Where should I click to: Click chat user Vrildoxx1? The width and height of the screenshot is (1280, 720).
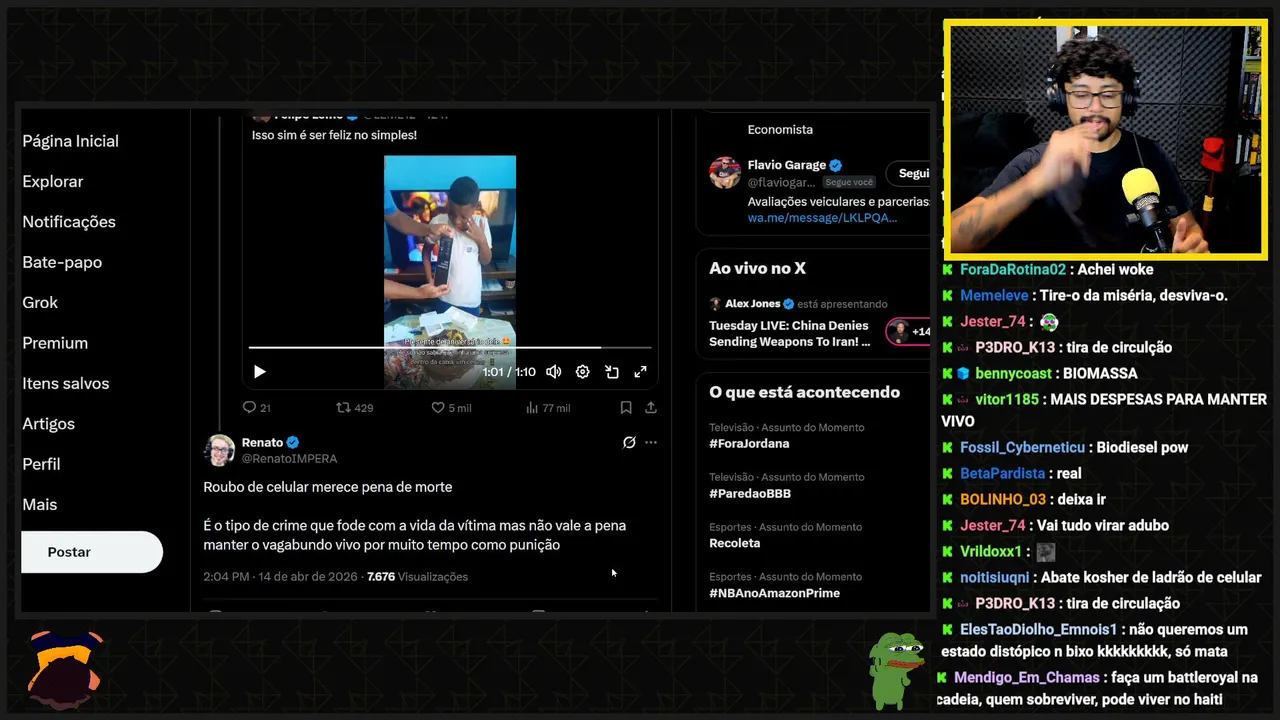click(x=991, y=552)
